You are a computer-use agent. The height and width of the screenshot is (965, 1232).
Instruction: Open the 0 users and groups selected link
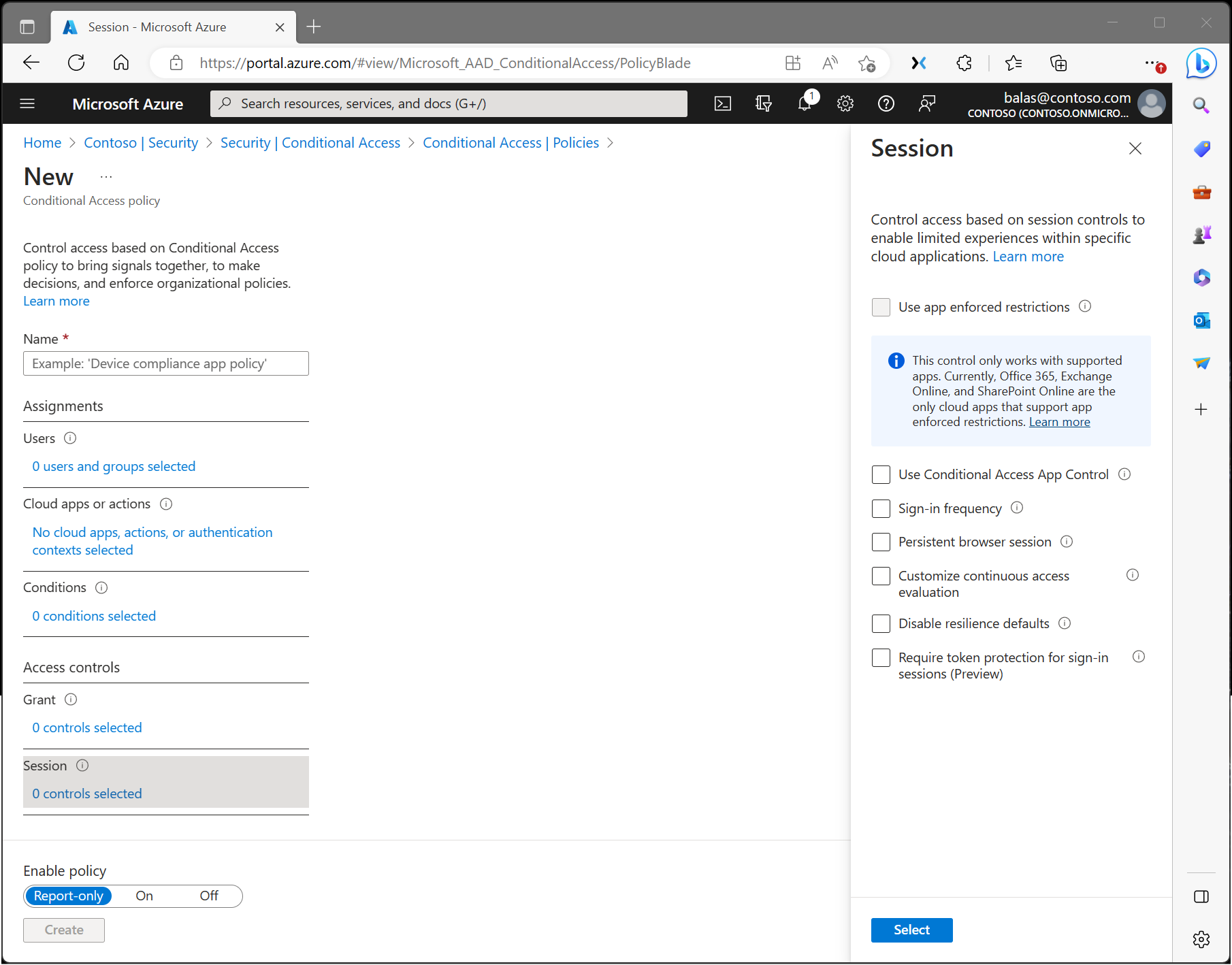113,466
